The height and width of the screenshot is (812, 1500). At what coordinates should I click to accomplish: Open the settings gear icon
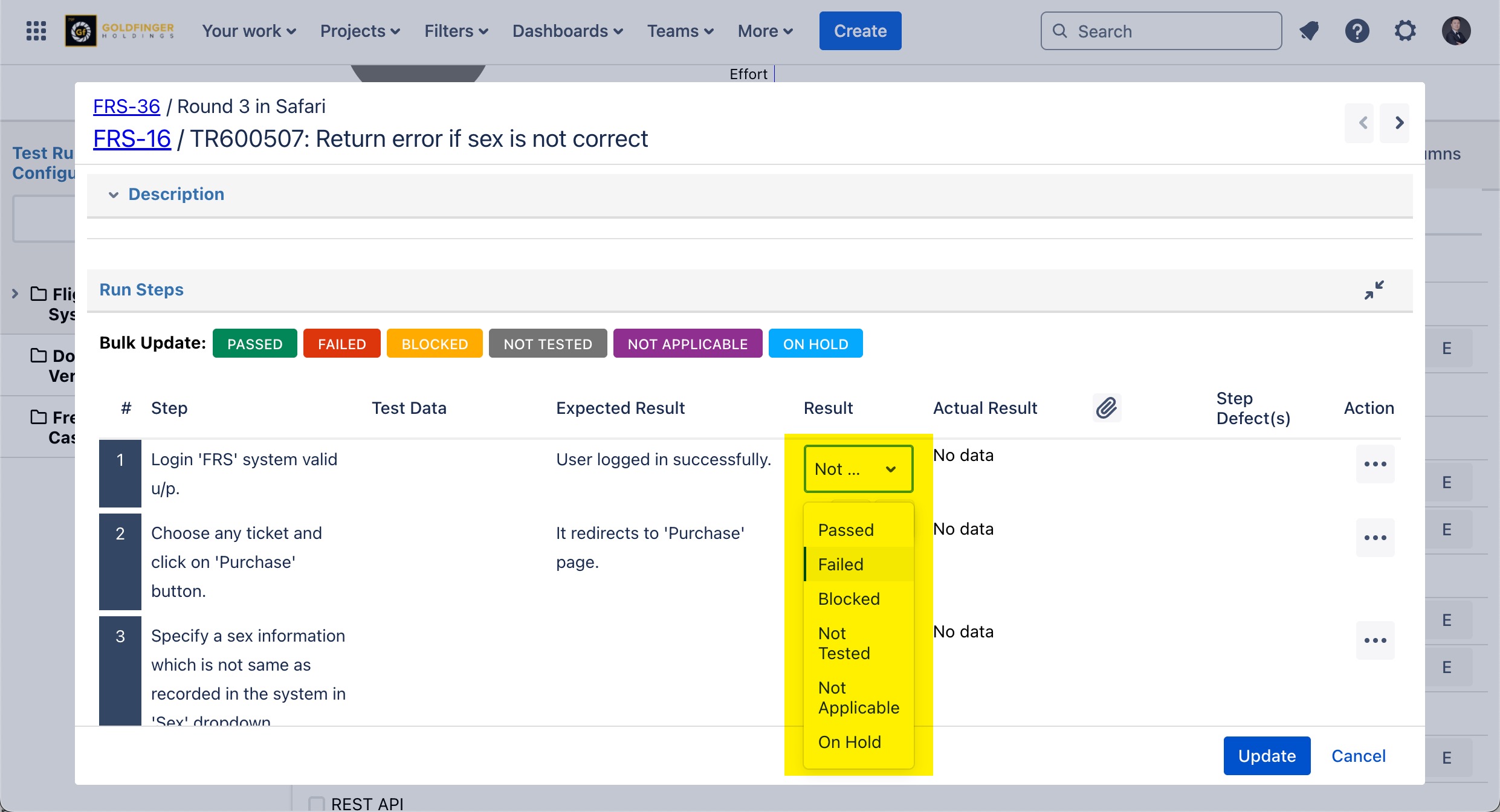coord(1405,31)
